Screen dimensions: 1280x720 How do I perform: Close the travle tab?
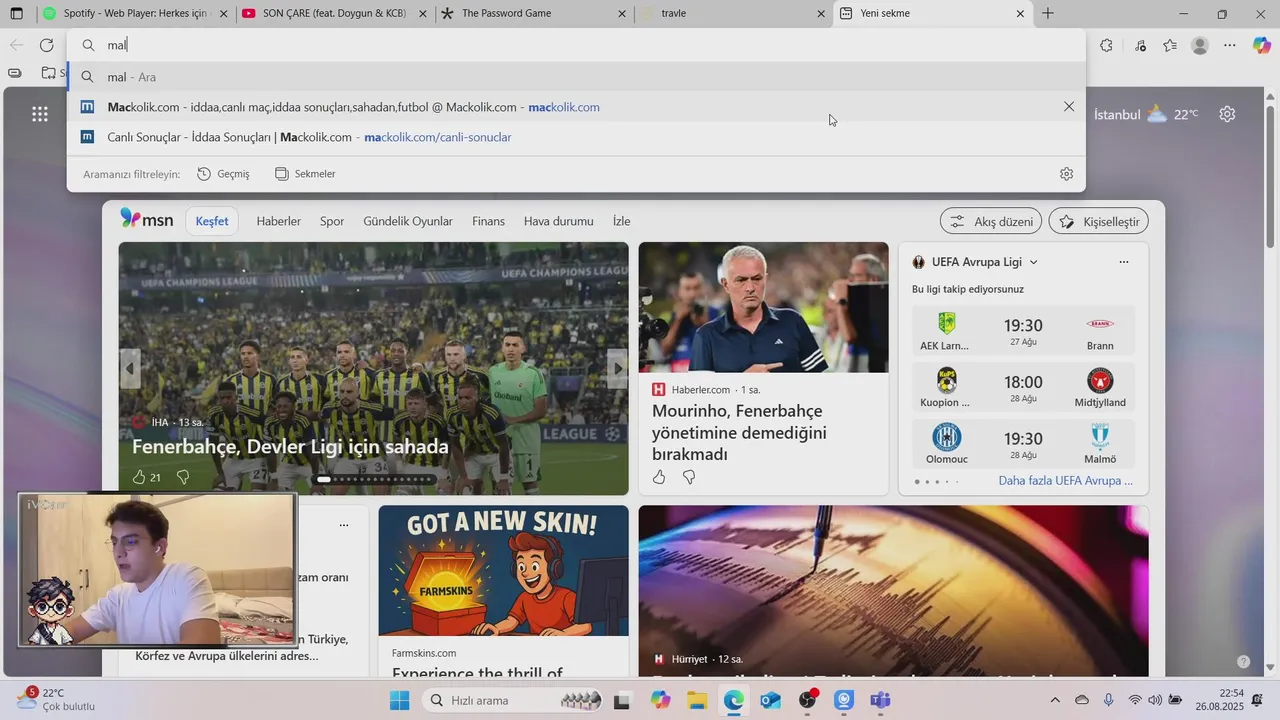[x=821, y=14]
